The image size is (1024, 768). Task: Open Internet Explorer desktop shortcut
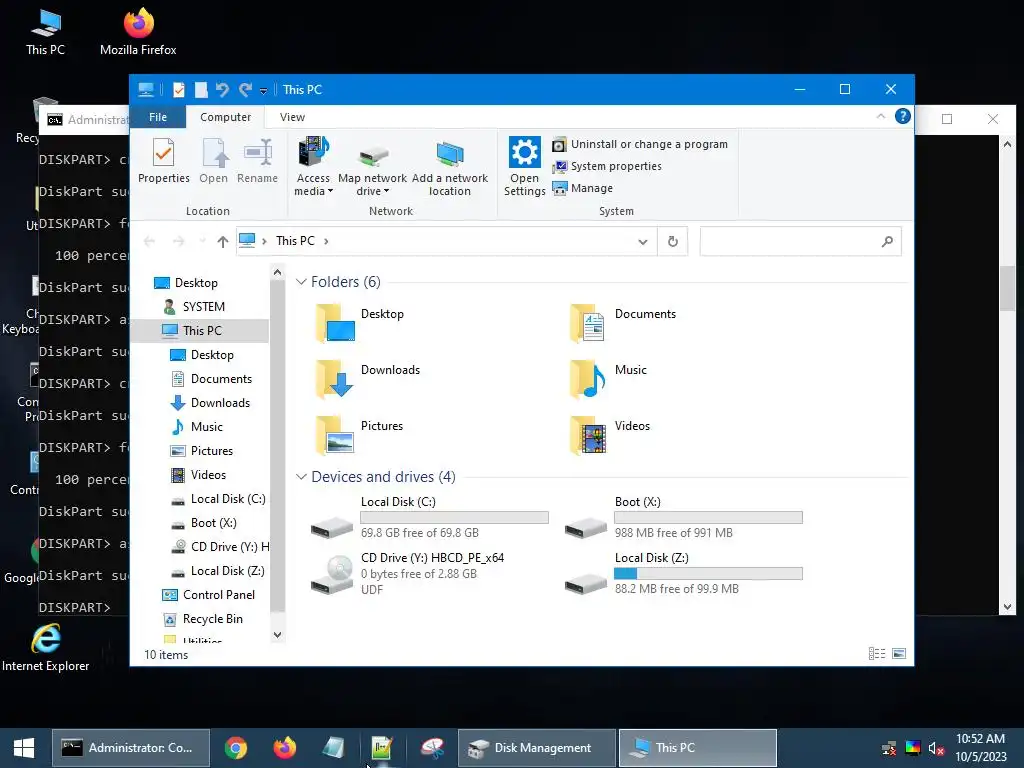click(x=46, y=647)
